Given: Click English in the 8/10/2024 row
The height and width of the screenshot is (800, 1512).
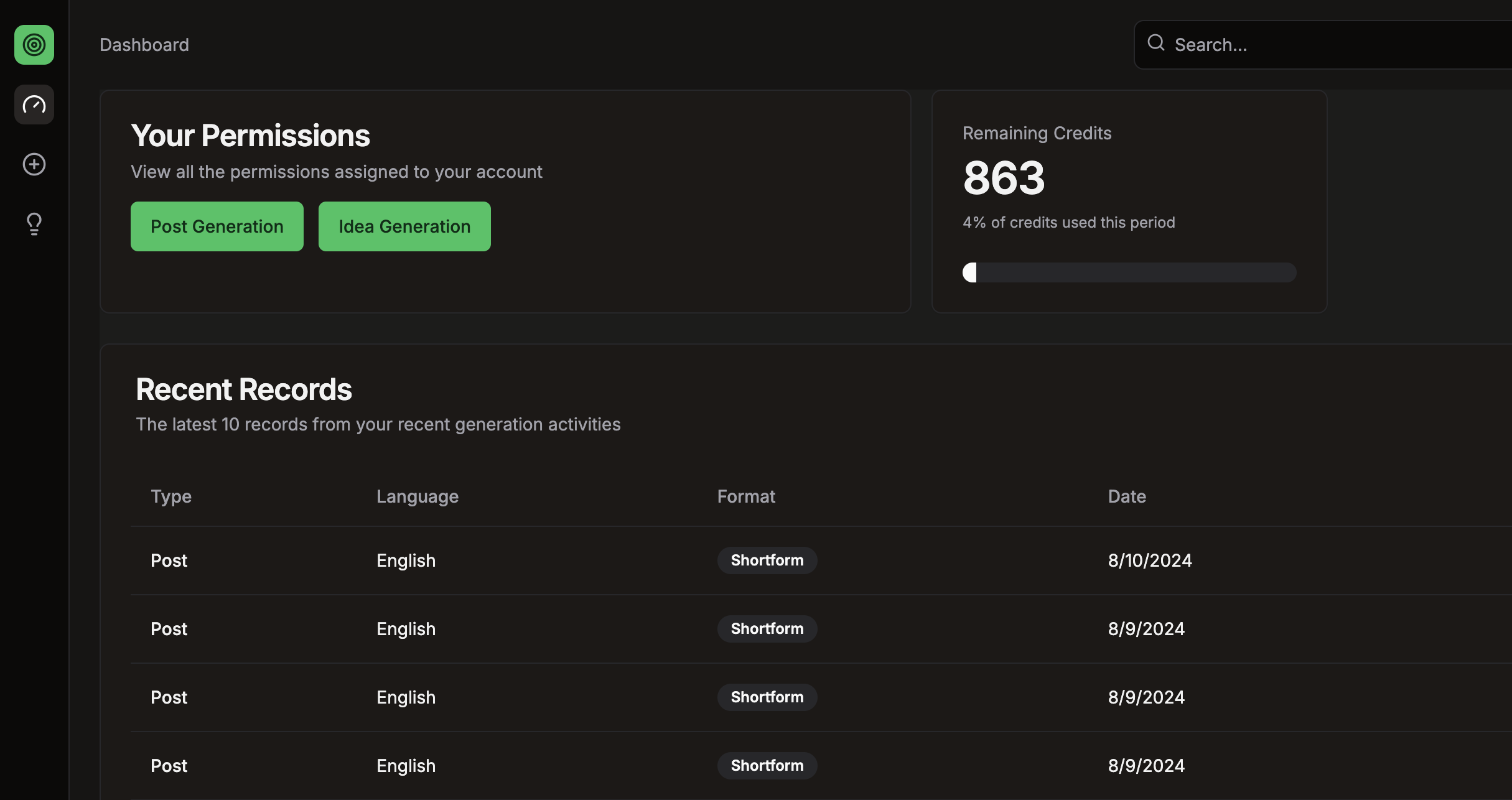Looking at the screenshot, I should pyautogui.click(x=406, y=560).
